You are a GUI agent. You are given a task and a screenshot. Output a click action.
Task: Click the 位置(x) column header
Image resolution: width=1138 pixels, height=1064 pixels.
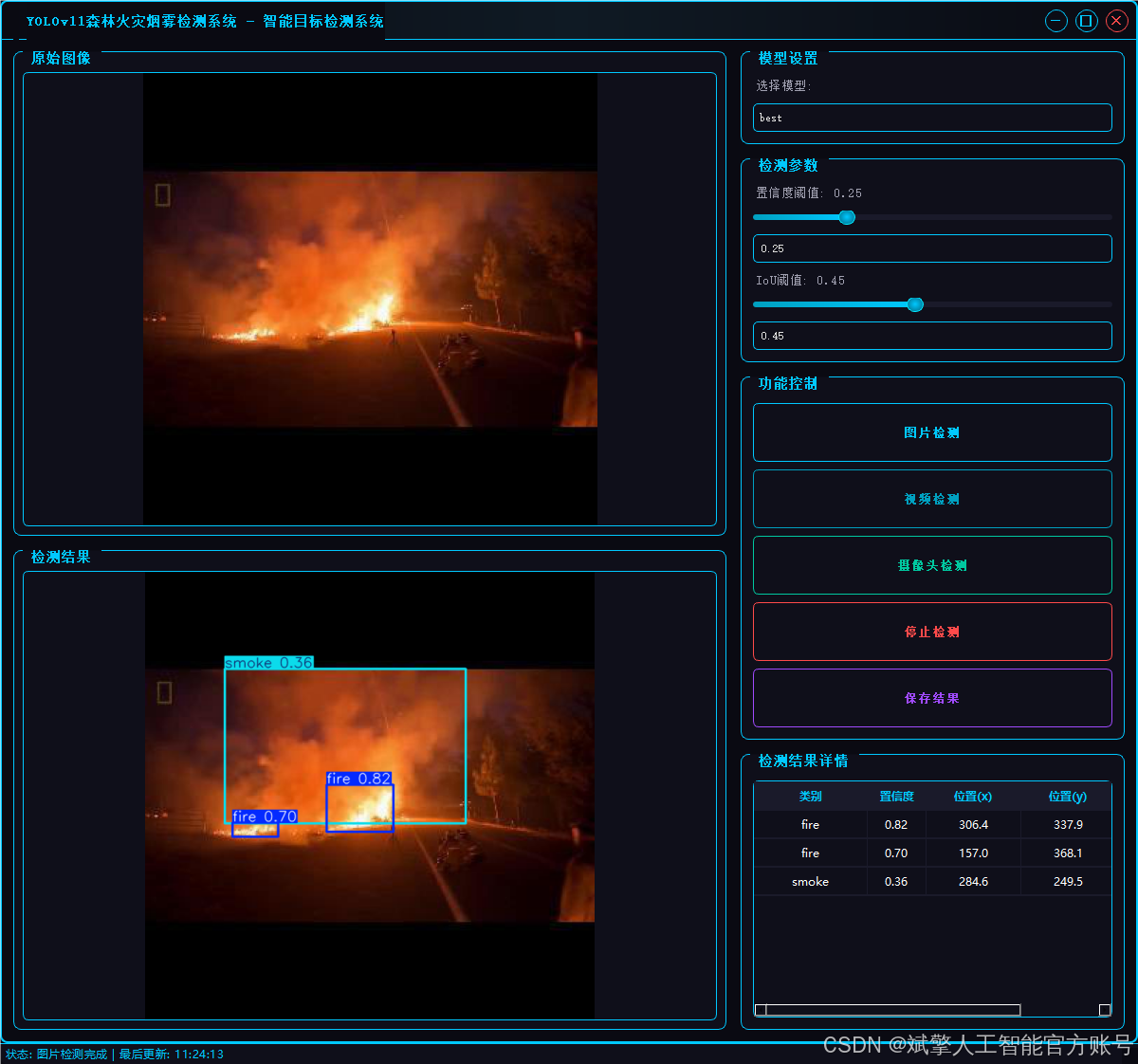(x=973, y=797)
